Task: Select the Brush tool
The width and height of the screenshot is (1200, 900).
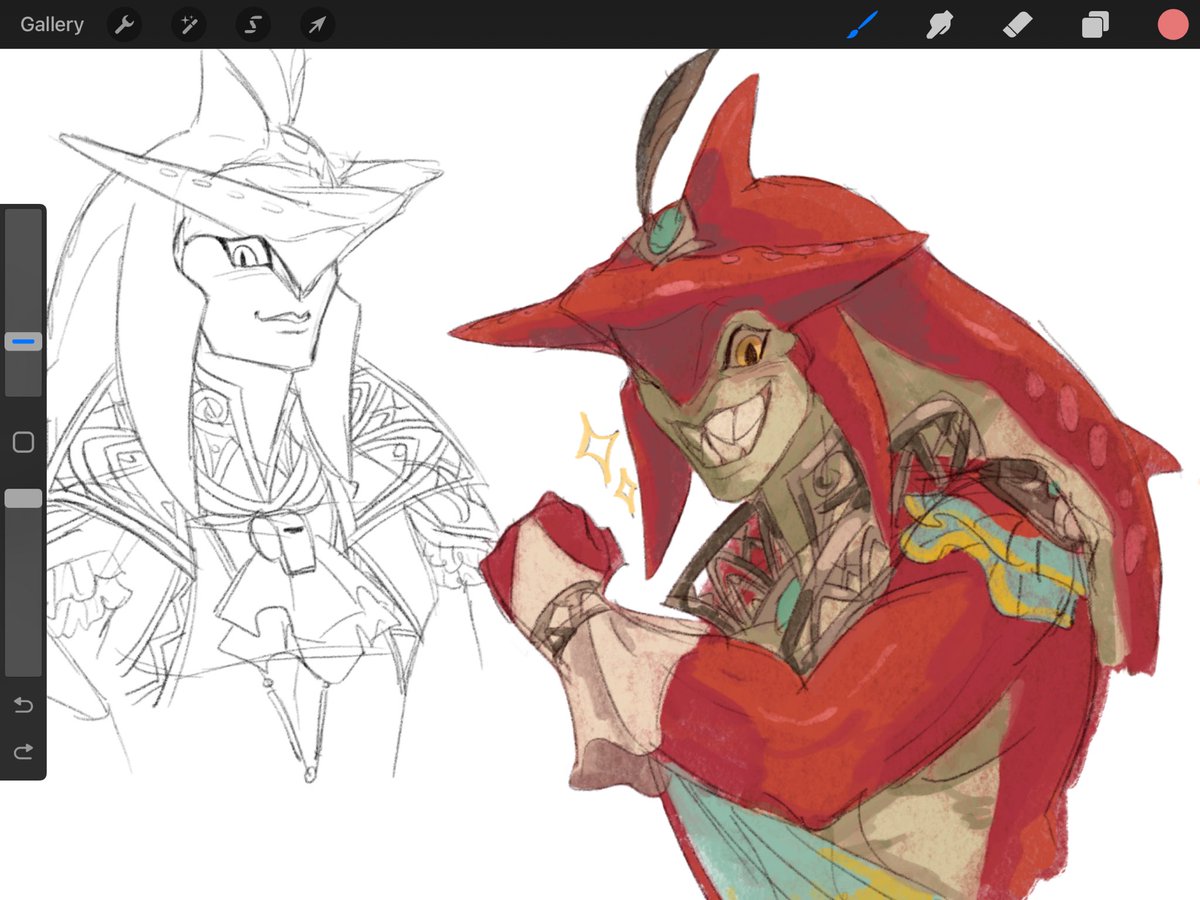Action: click(x=861, y=25)
